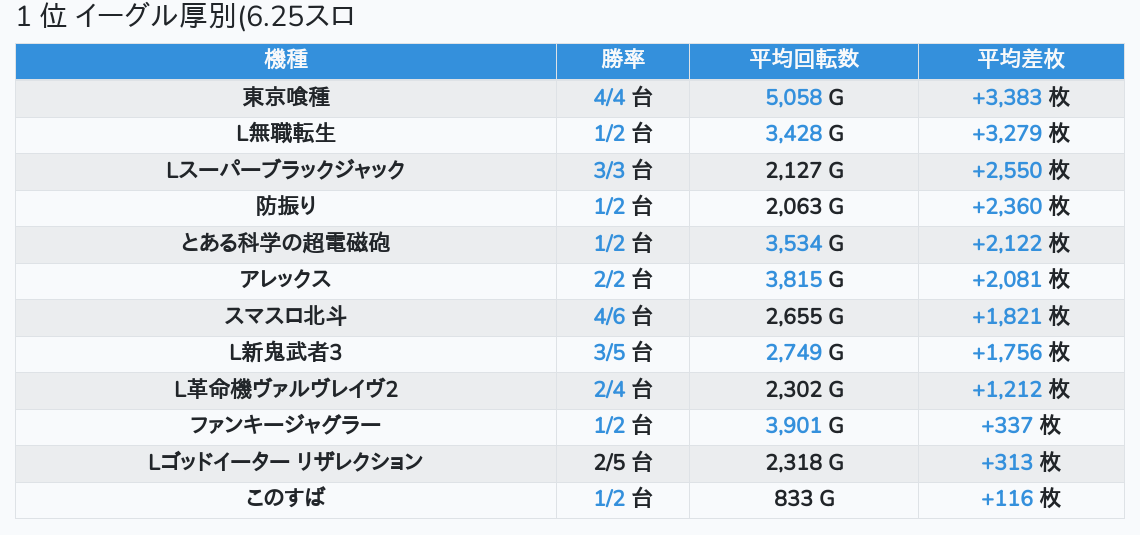The width and height of the screenshot is (1140, 535).
Task: Sort by 勝率 column header
Action: [x=622, y=60]
